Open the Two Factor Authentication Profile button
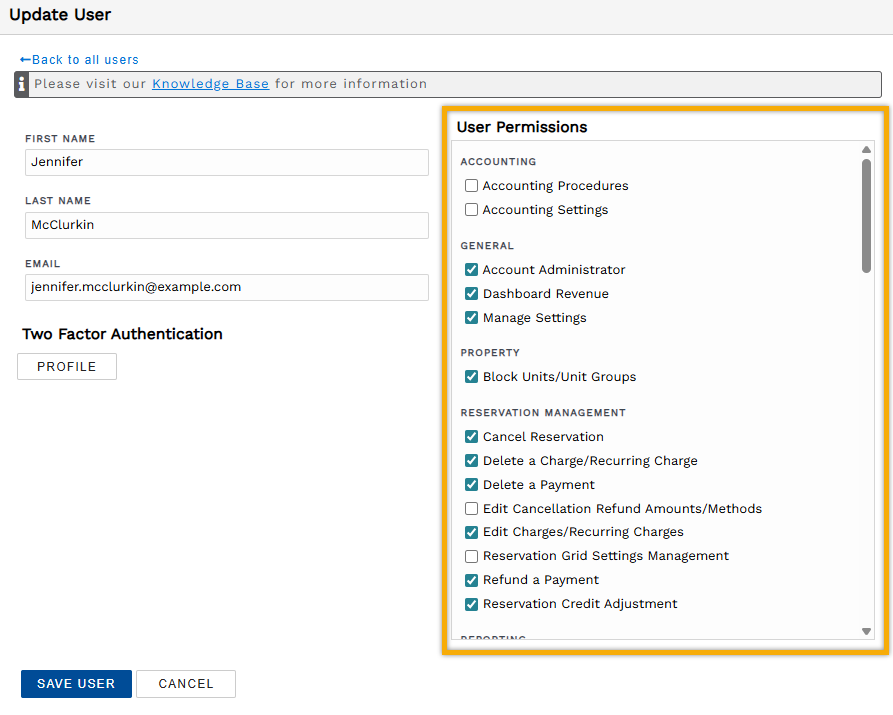The height and width of the screenshot is (715, 893). click(67, 366)
